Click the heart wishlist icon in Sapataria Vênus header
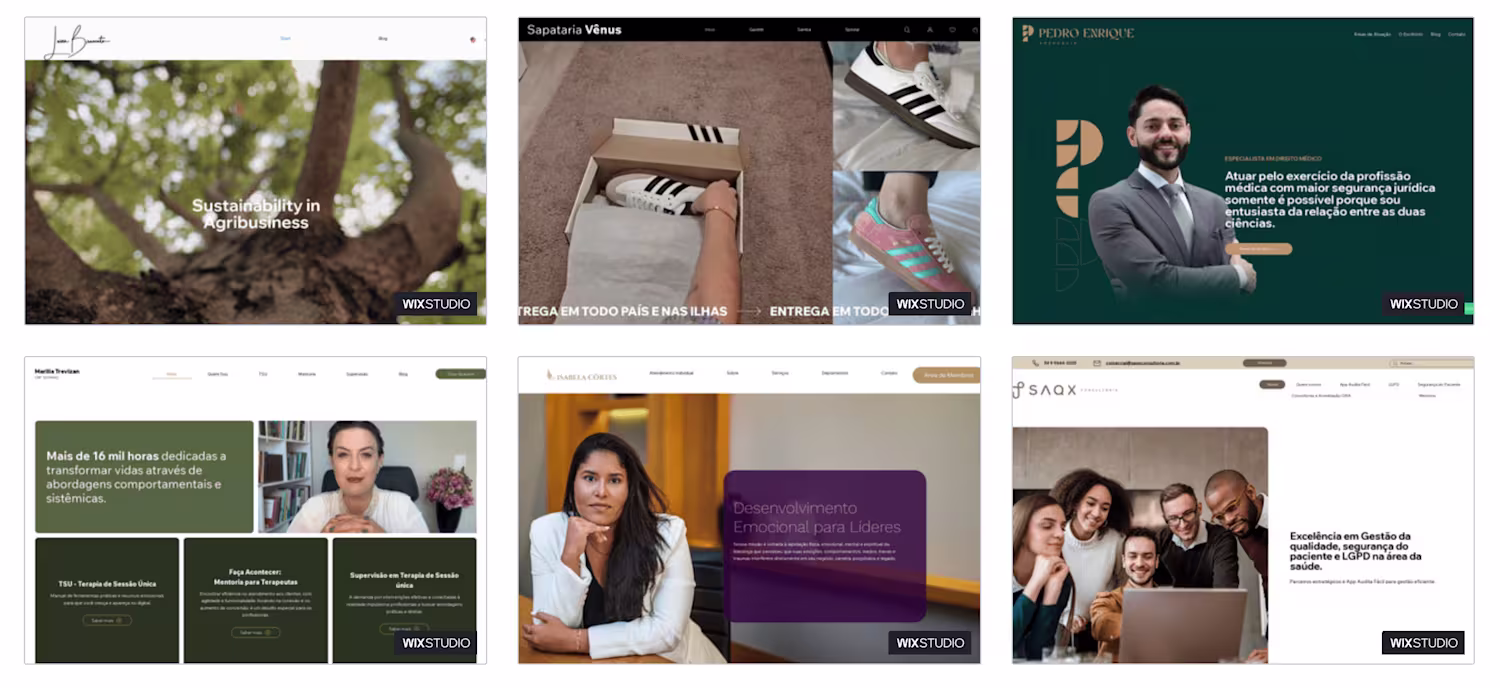This screenshot has height=688, width=1500. click(x=952, y=30)
